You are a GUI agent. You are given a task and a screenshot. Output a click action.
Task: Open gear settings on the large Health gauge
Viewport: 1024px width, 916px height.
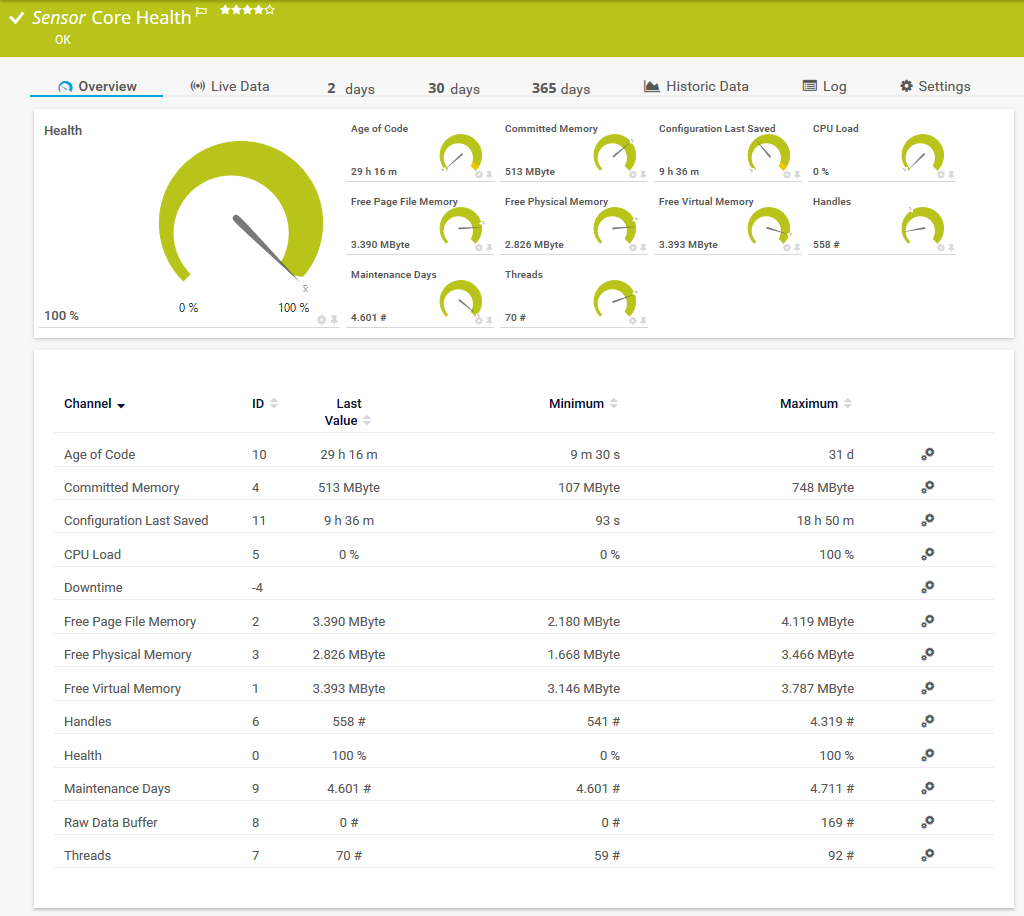[x=321, y=319]
